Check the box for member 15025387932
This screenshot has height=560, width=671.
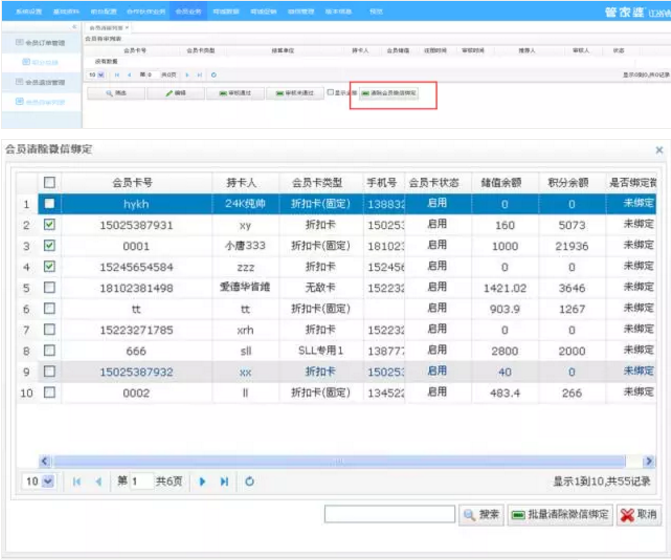coord(50,371)
